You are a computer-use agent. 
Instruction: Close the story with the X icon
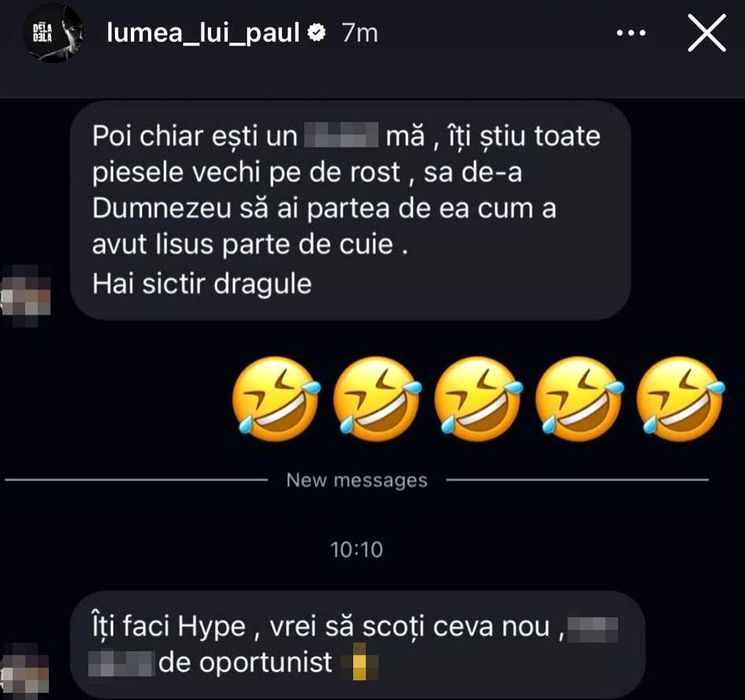click(x=707, y=33)
